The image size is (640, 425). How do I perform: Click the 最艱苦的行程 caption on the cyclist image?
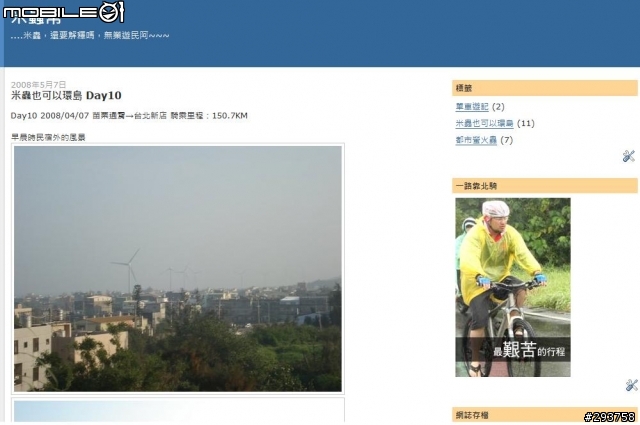coord(529,350)
